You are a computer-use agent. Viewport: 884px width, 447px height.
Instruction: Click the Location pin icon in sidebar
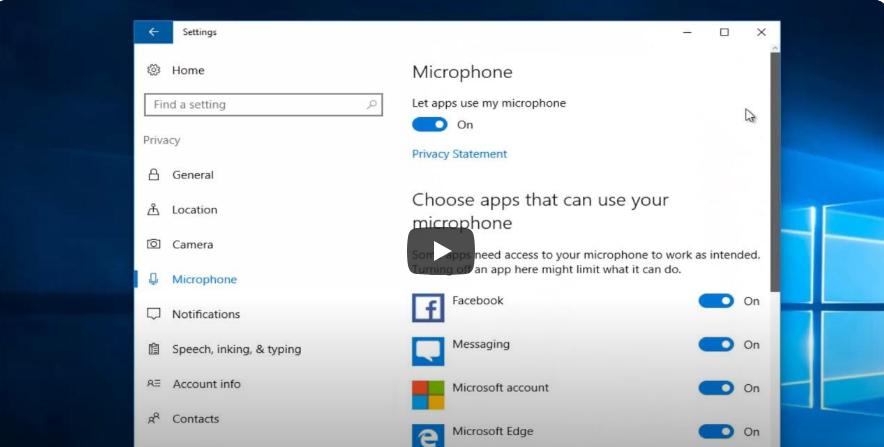pos(153,210)
